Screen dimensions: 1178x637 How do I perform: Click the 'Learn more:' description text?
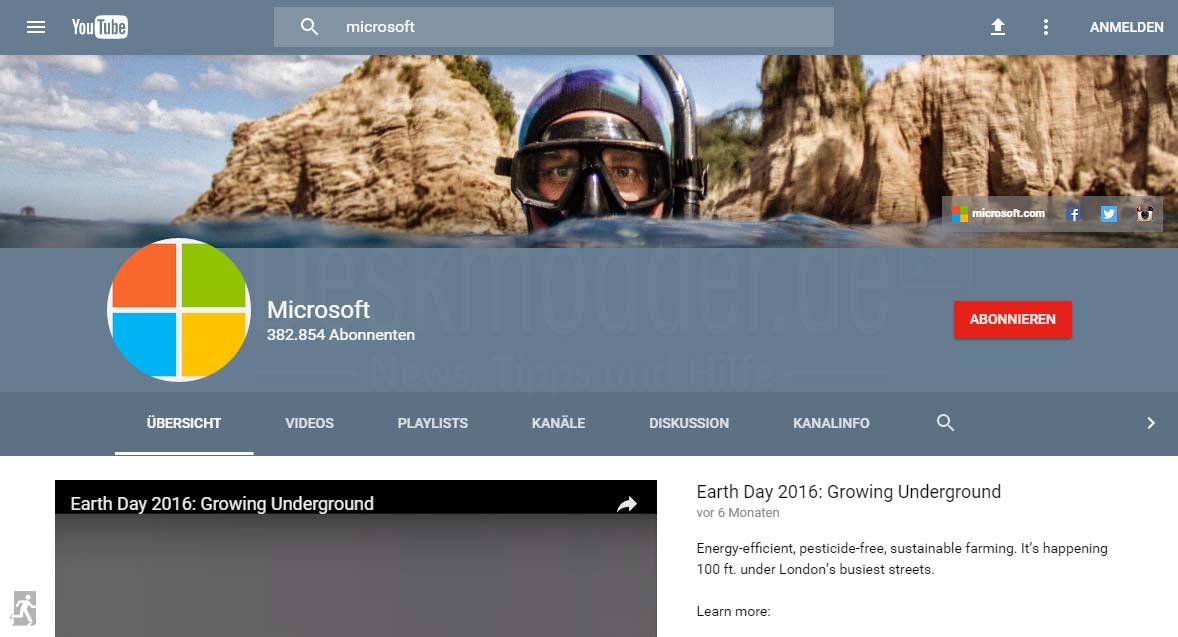[733, 611]
